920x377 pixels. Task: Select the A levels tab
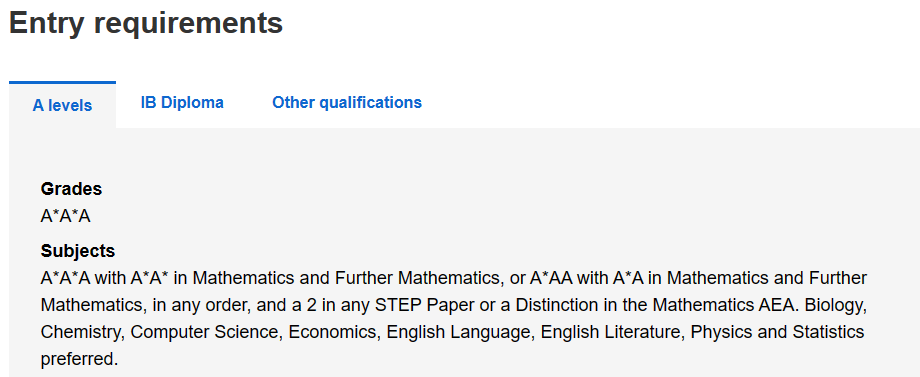pyautogui.click(x=62, y=106)
